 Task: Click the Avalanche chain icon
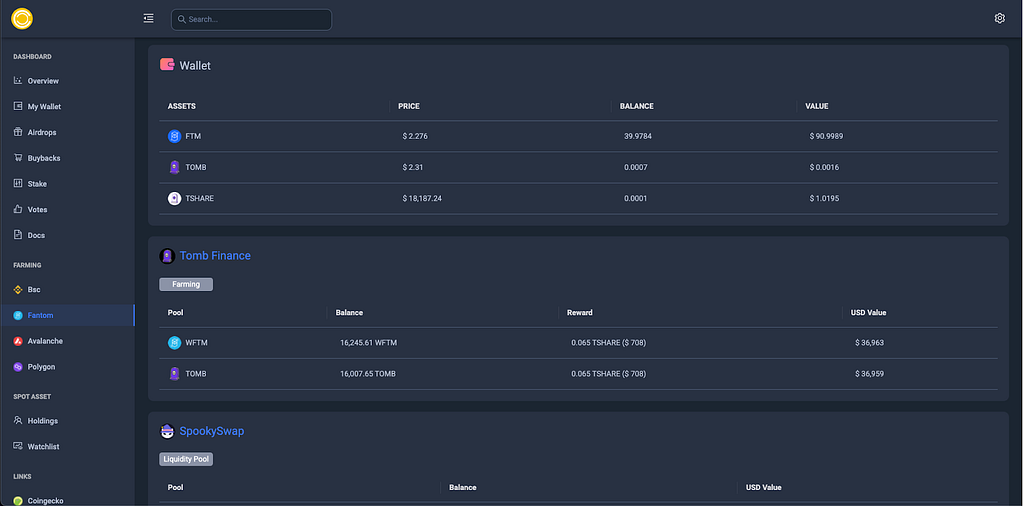pyautogui.click(x=18, y=341)
